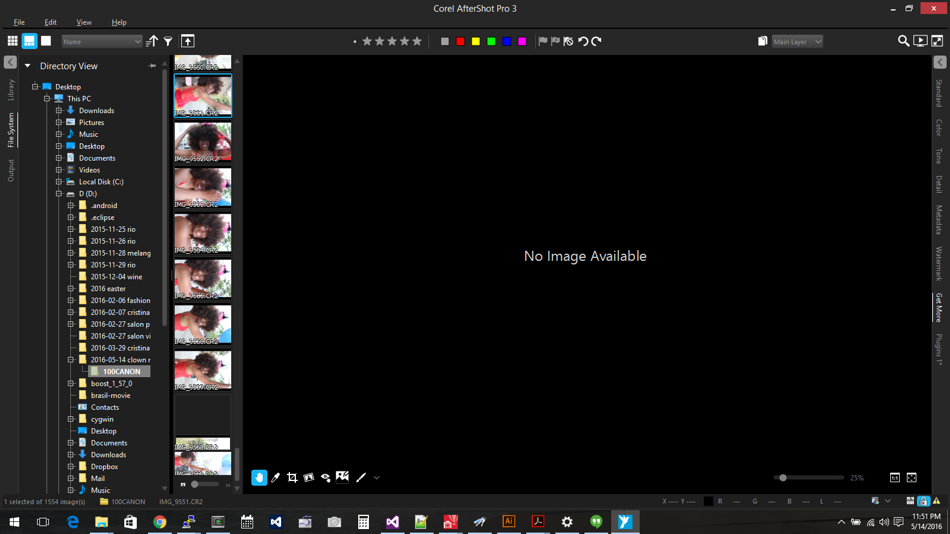Open the Help menu
The height and width of the screenshot is (534, 950).
pos(119,22)
